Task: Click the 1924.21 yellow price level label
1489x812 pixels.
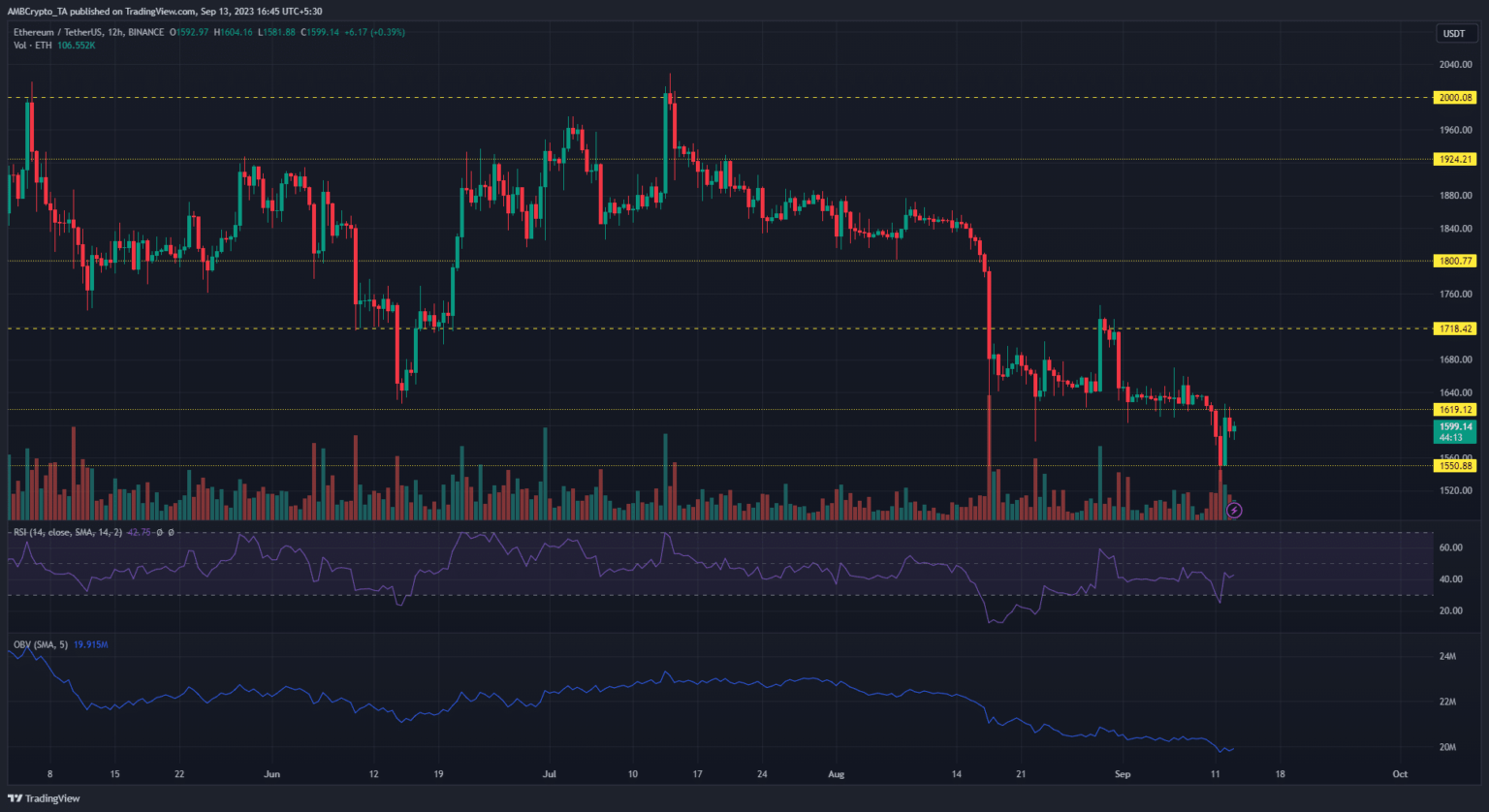Action: pos(1453,159)
